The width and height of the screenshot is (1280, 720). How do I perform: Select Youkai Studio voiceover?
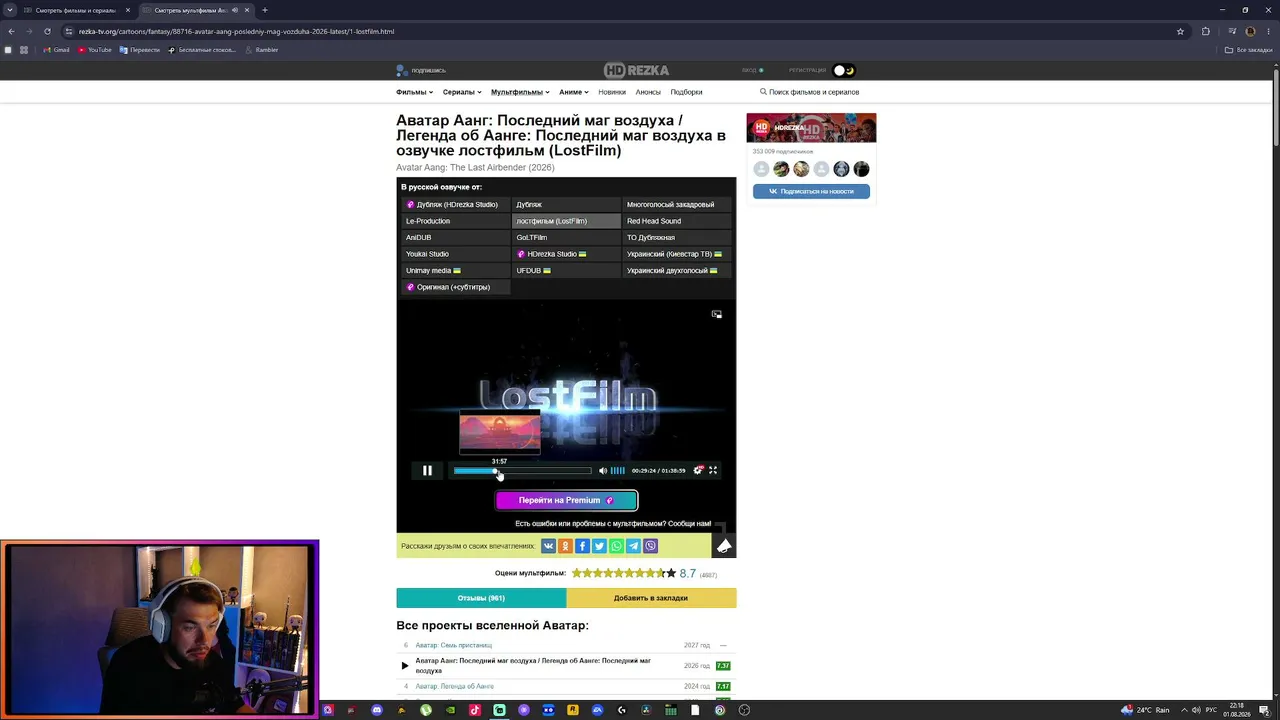(455, 254)
